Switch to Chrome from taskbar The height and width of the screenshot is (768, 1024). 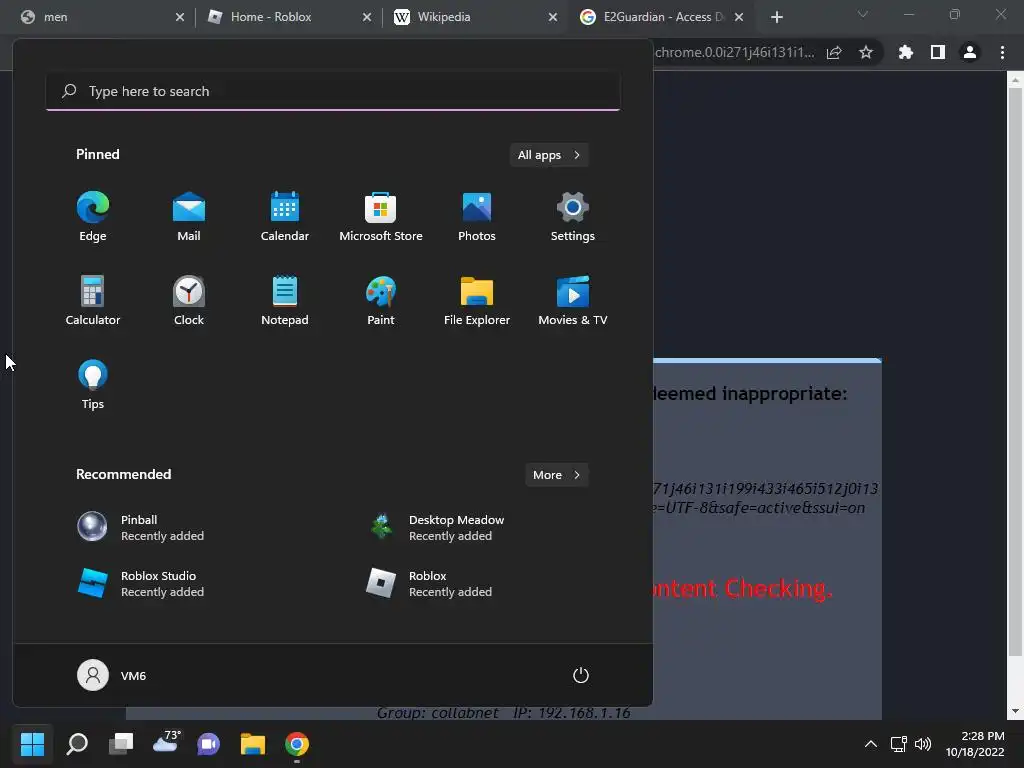(296, 743)
